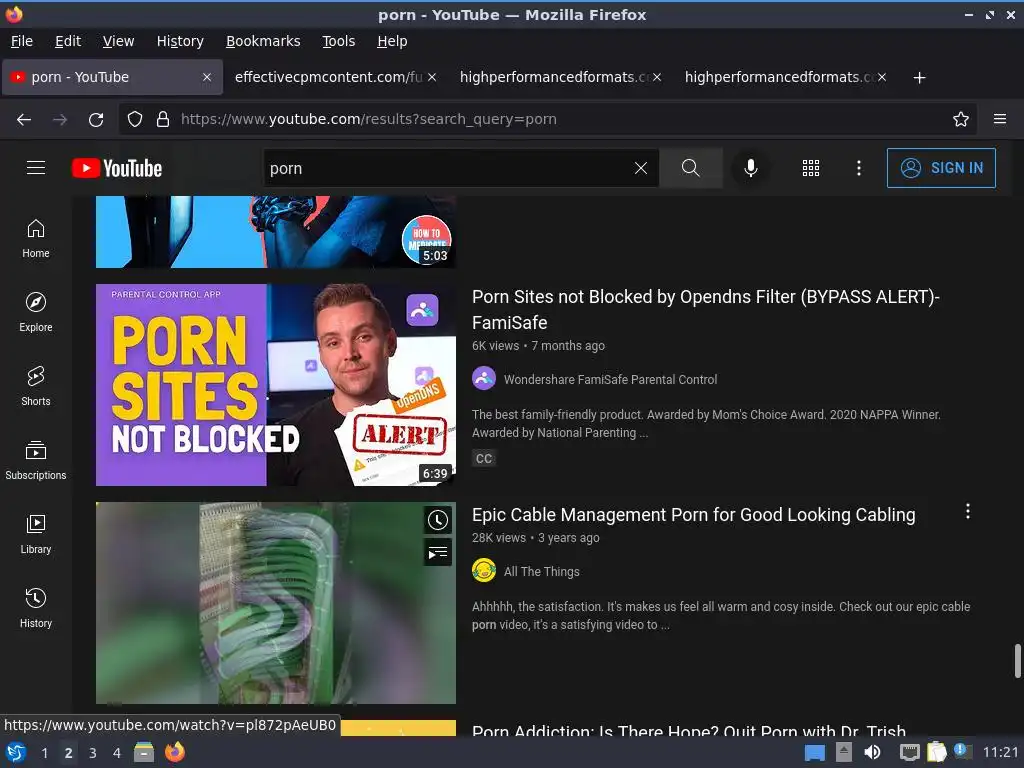The height and width of the screenshot is (768, 1024).
Task: Open the All The Things channel name
Action: click(541, 571)
